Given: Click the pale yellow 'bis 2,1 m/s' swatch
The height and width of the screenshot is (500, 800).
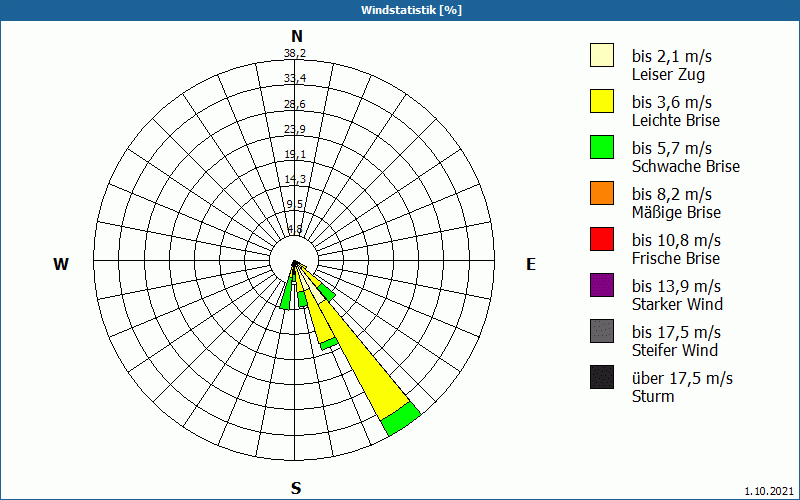Looking at the screenshot, I should 602,55.
